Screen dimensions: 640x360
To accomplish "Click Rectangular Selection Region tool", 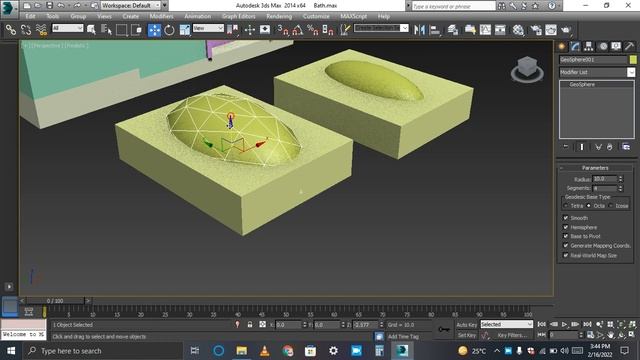I will click(121, 30).
